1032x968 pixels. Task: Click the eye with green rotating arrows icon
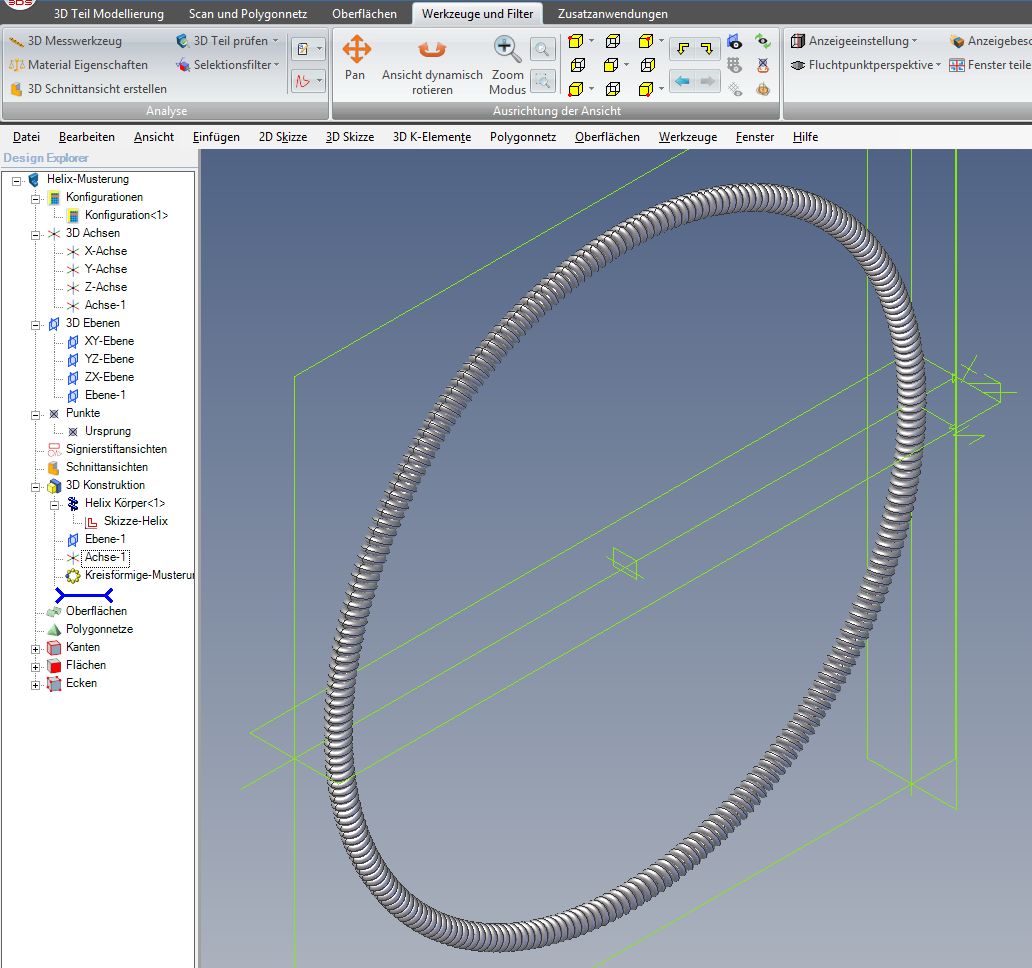(x=763, y=41)
